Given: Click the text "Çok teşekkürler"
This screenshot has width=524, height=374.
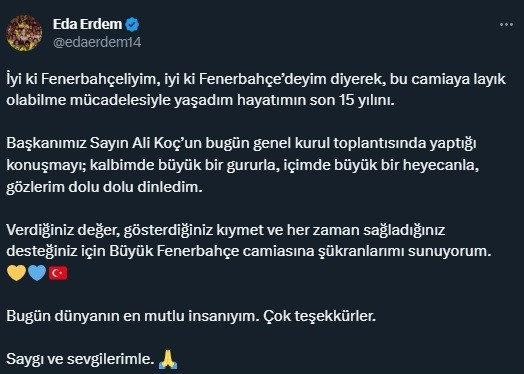Looking at the screenshot, I should 319,316.
